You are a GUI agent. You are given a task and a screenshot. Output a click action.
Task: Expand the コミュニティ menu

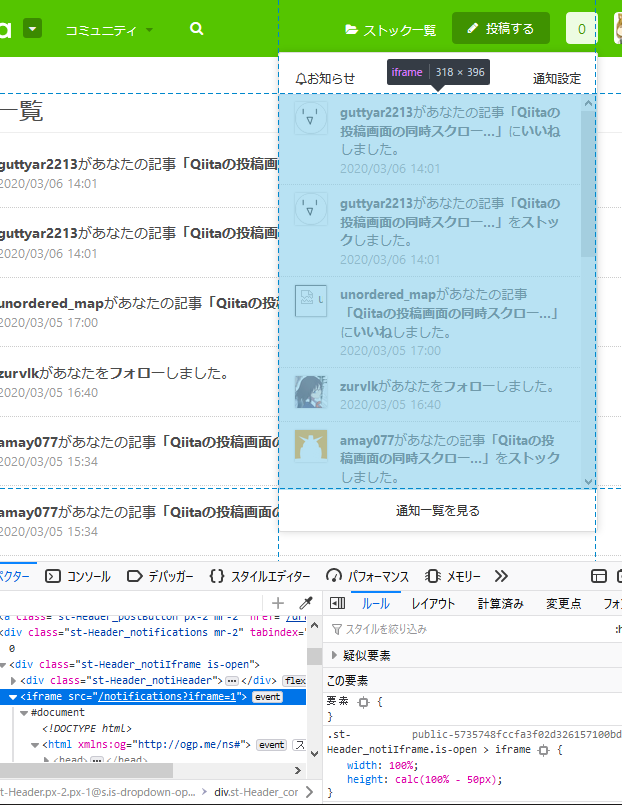pos(109,30)
